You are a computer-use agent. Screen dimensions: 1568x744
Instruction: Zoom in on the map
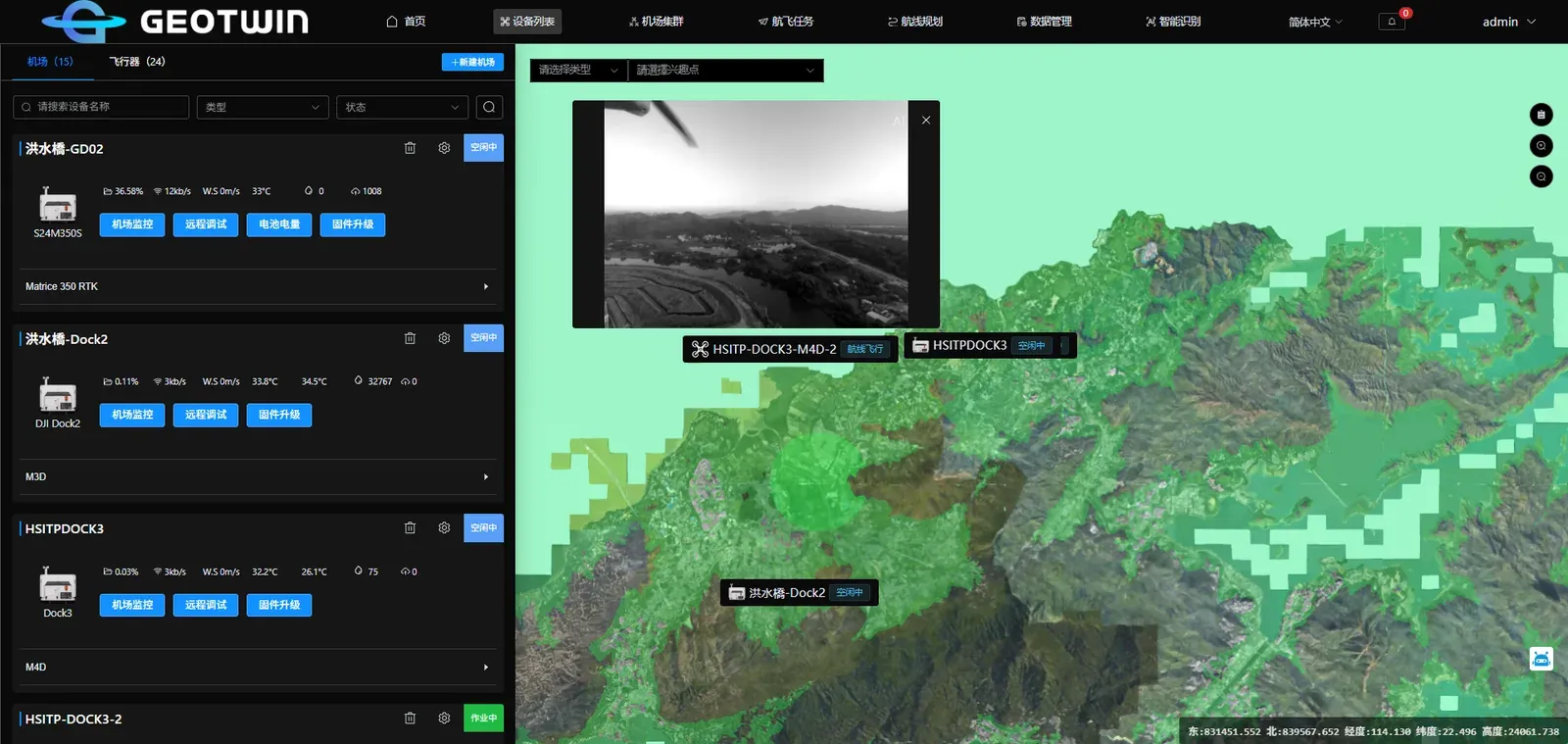pyautogui.click(x=1541, y=146)
